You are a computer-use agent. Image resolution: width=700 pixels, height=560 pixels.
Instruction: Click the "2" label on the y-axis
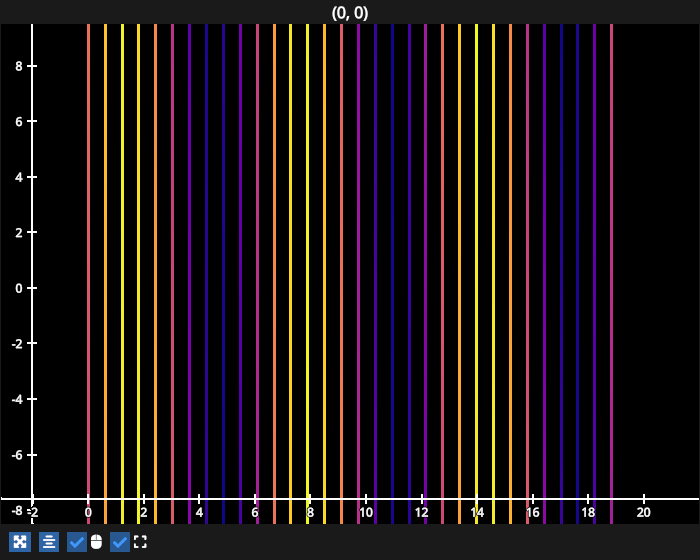coord(18,233)
